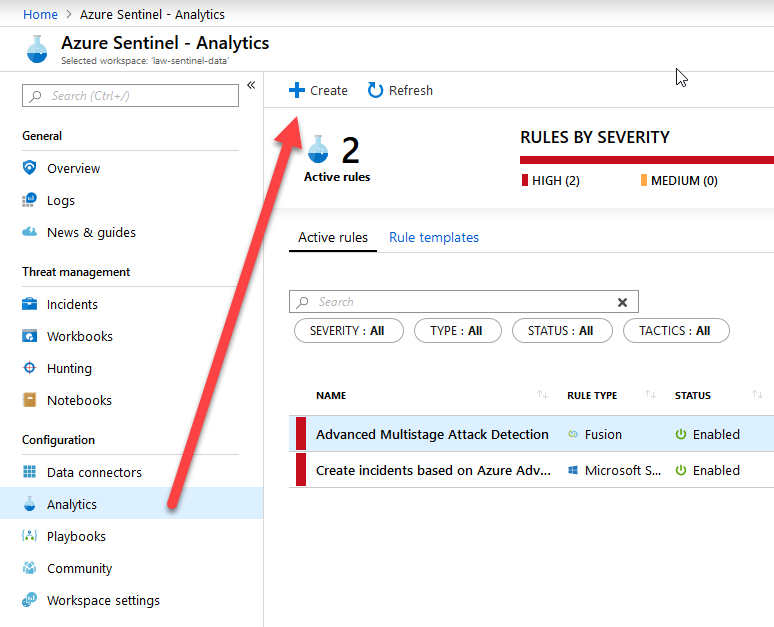Screen dimensions: 774x627
Task: Click the Create plus icon
Action: click(296, 90)
